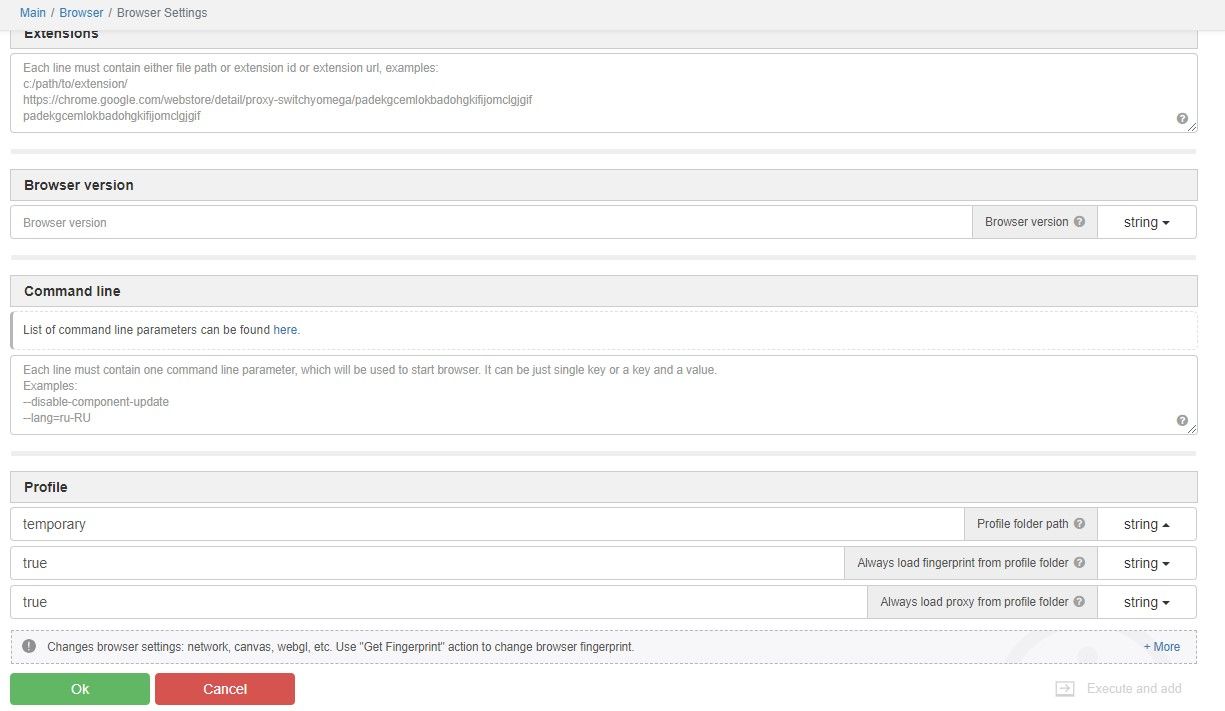Click the Profile folder path field containing temporary
This screenshot has width=1225, height=711.
pyautogui.click(x=486, y=524)
